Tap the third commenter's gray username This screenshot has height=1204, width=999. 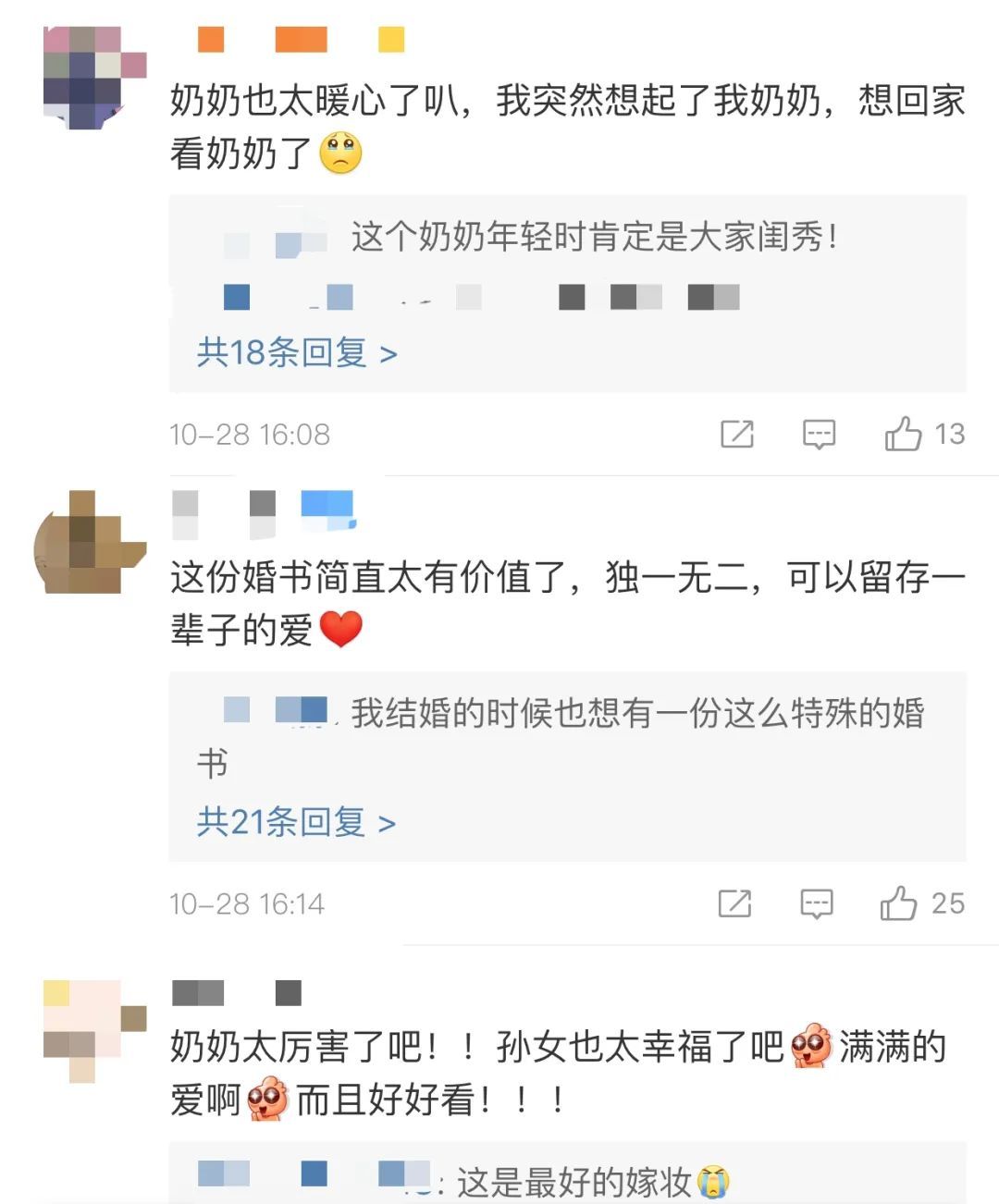tap(237, 993)
